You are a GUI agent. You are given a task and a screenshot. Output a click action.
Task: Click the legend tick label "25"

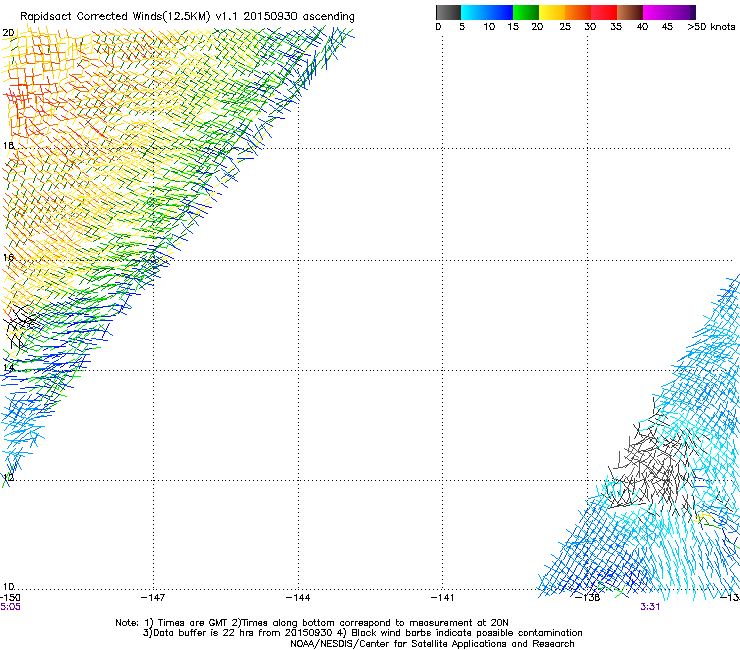(565, 27)
